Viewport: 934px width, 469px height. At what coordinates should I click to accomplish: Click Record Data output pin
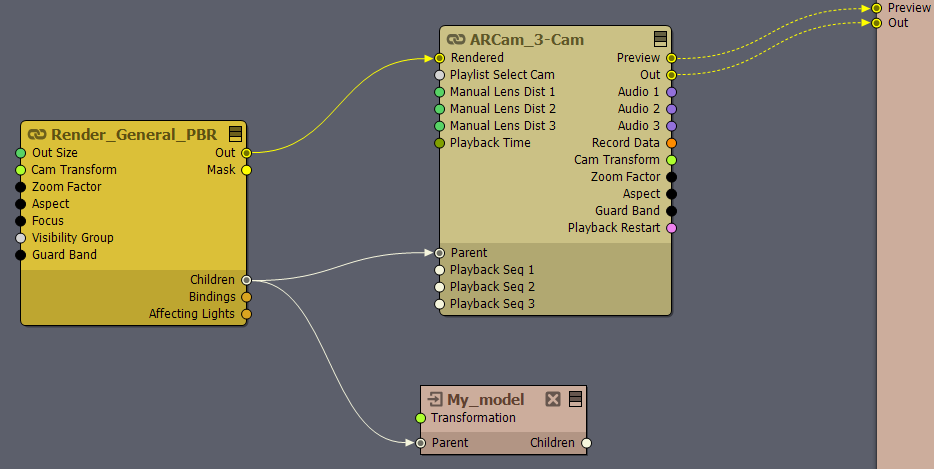click(x=671, y=143)
